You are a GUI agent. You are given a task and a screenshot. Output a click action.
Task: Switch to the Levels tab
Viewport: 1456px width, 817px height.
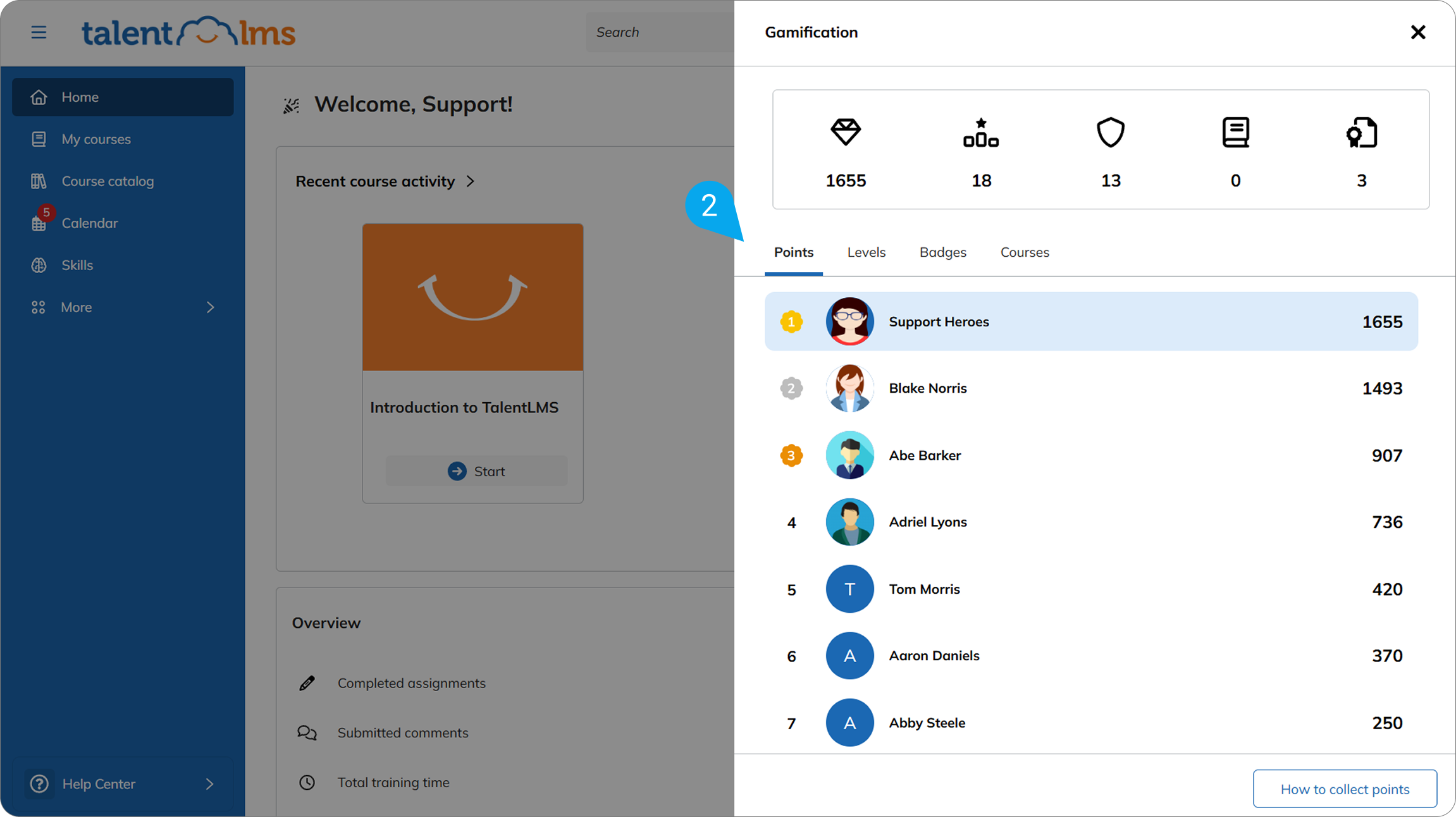866,252
